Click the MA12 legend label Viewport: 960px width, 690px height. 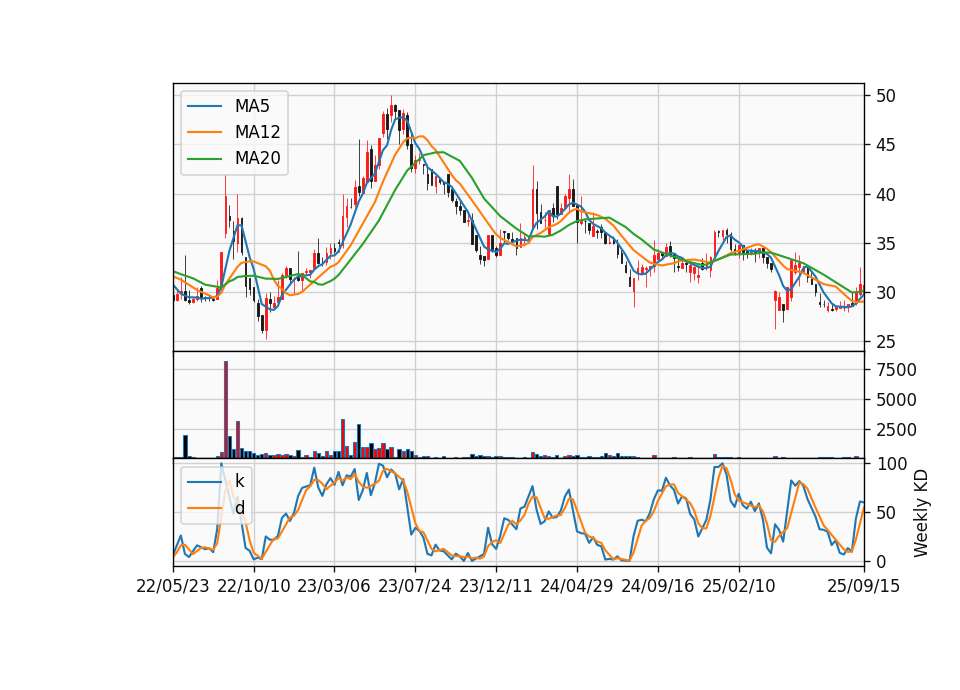pyautogui.click(x=257, y=132)
